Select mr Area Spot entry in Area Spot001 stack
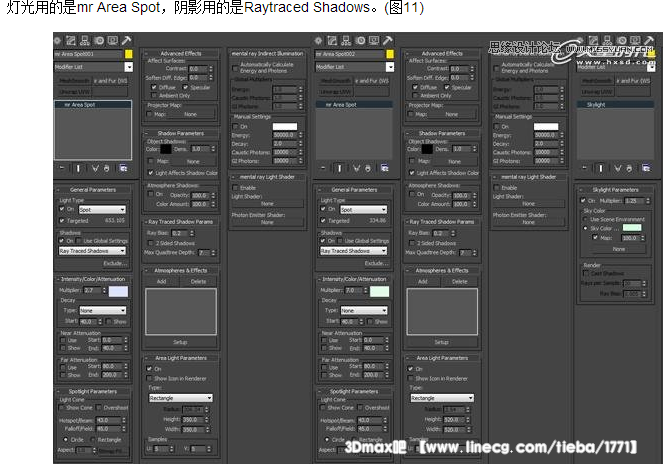This screenshot has height=464, width=666. click(x=93, y=105)
